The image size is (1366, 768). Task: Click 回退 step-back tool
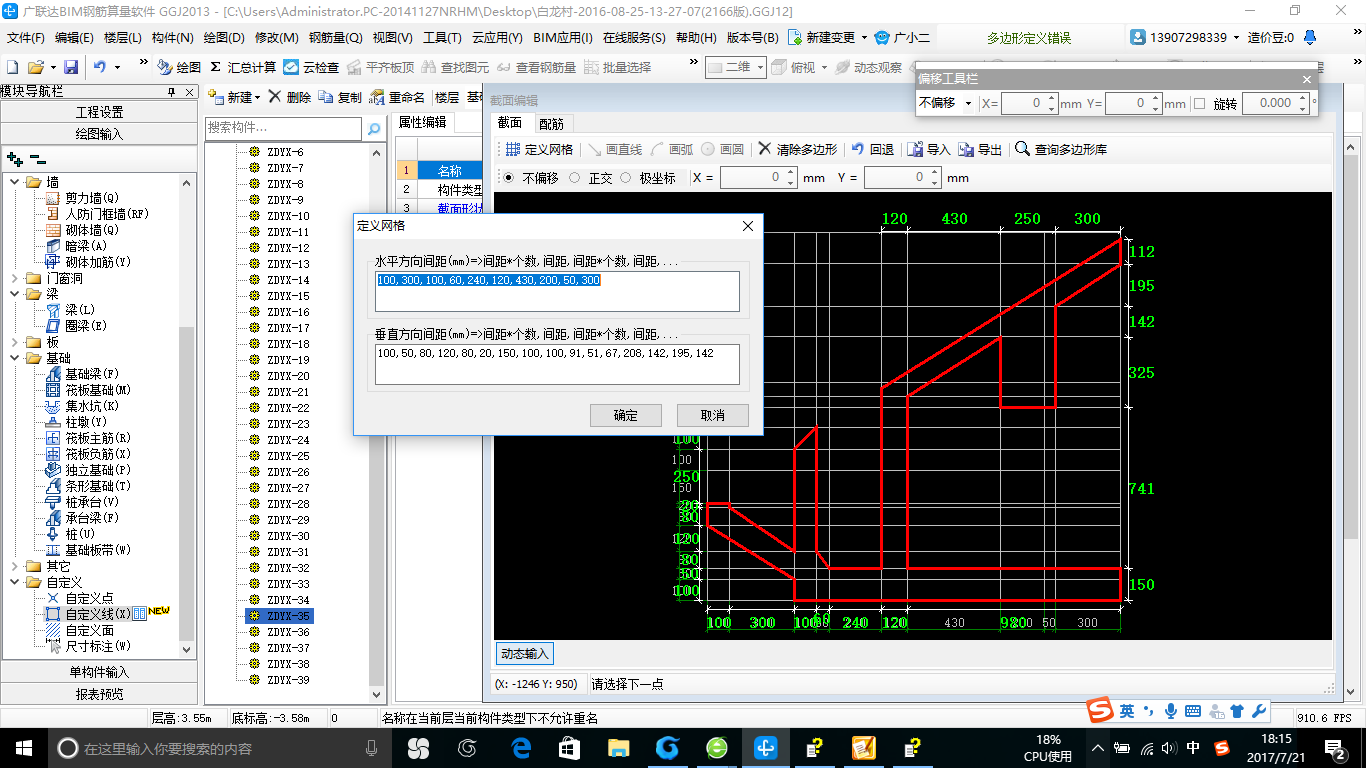(x=872, y=149)
